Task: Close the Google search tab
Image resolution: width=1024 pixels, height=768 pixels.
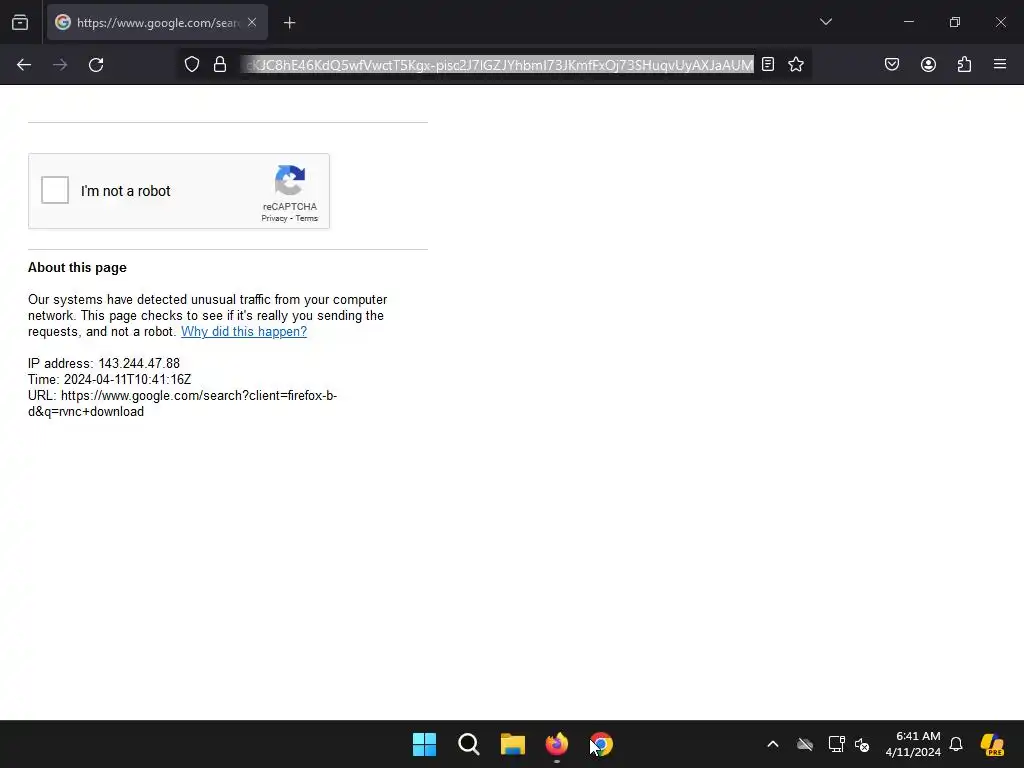Action: tap(252, 23)
